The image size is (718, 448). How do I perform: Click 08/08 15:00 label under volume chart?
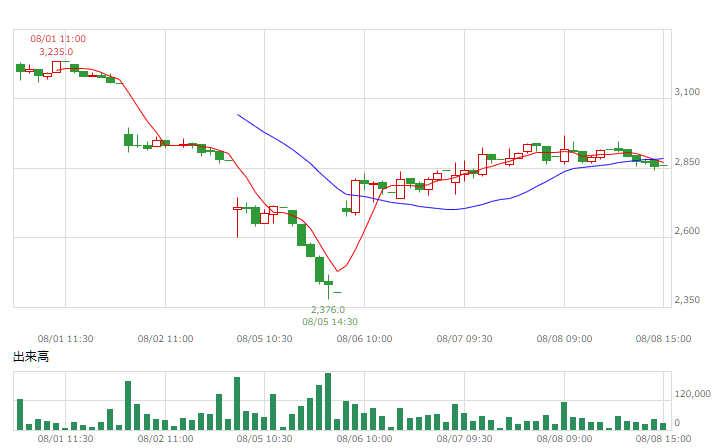pos(663,438)
